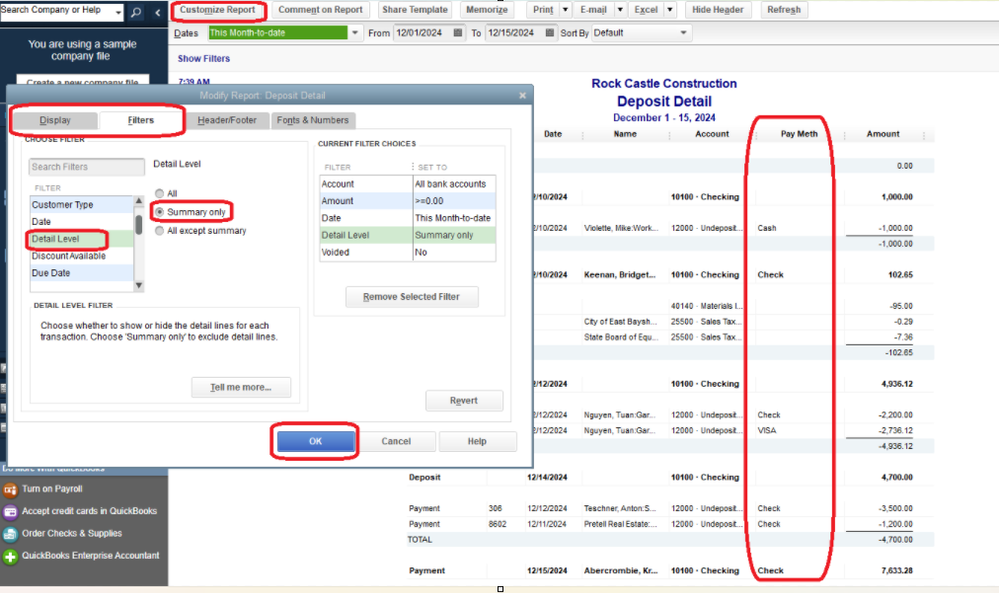Select the Summary only radio button
Viewport: 999px width, 593px height.
click(159, 212)
